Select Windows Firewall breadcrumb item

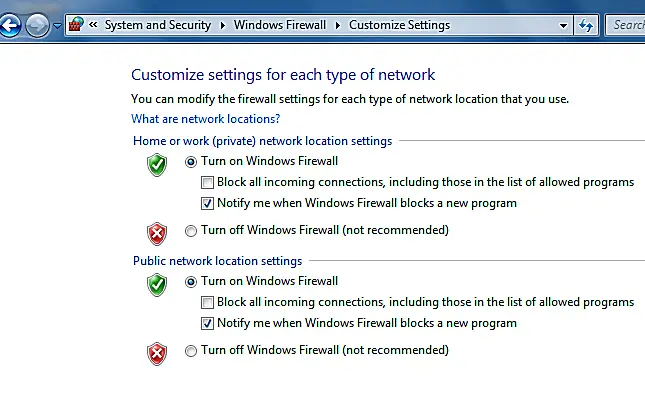280,25
